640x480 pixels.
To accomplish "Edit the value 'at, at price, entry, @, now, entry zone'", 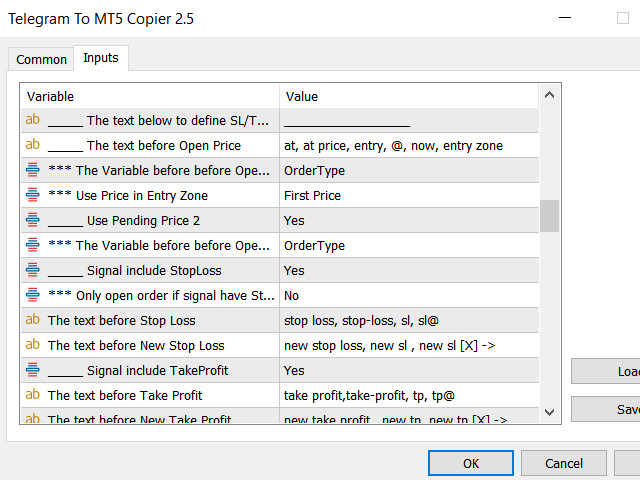I will click(x=409, y=145).
